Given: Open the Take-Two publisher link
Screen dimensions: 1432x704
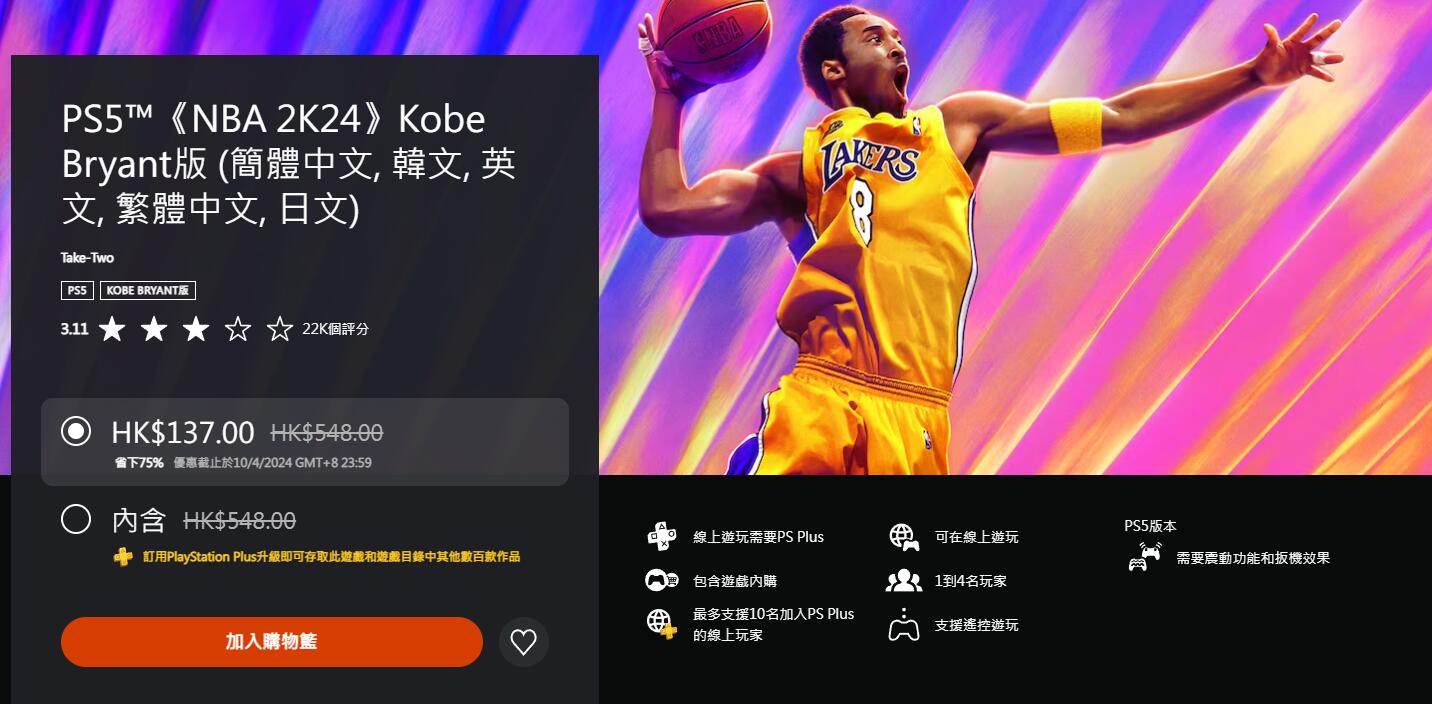Looking at the screenshot, I should (87, 257).
